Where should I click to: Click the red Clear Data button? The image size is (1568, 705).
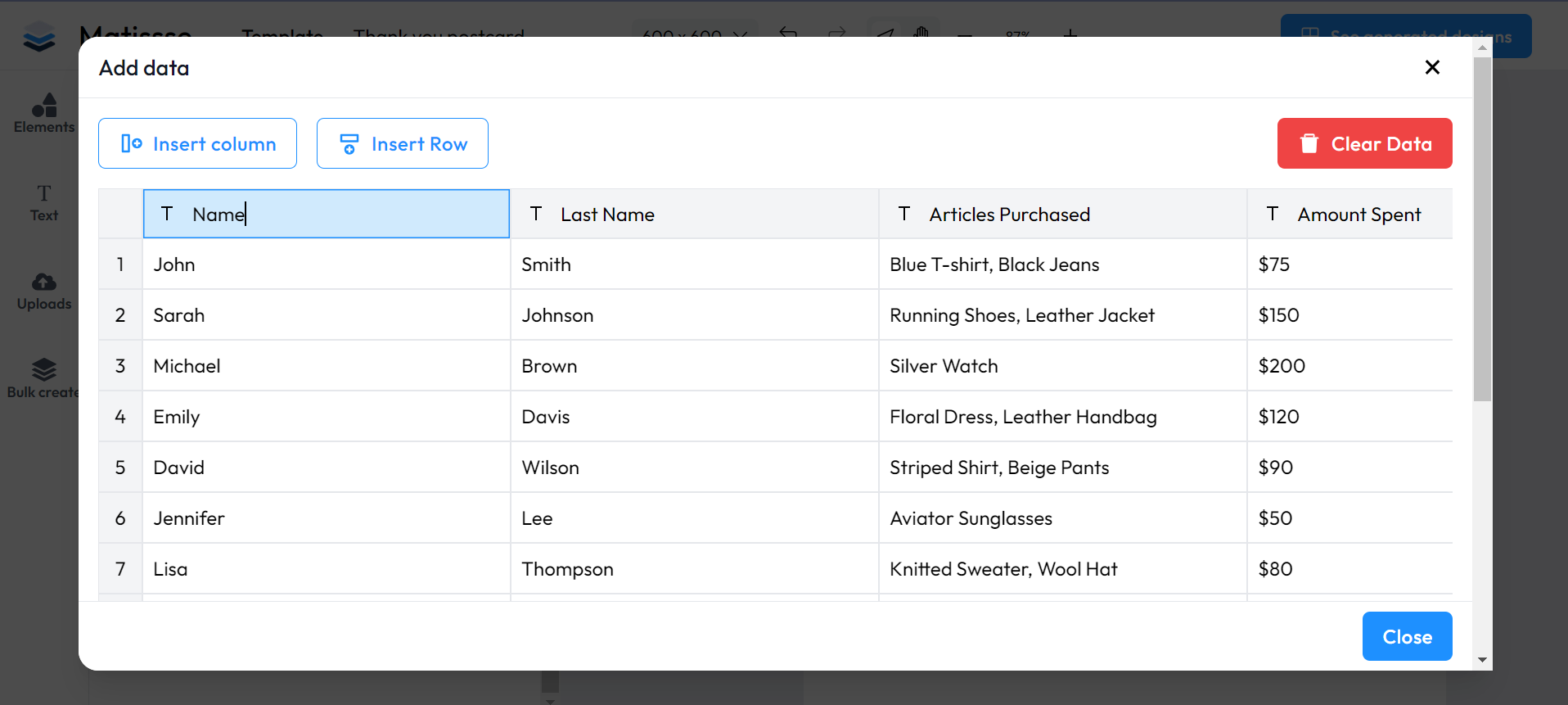click(1364, 143)
